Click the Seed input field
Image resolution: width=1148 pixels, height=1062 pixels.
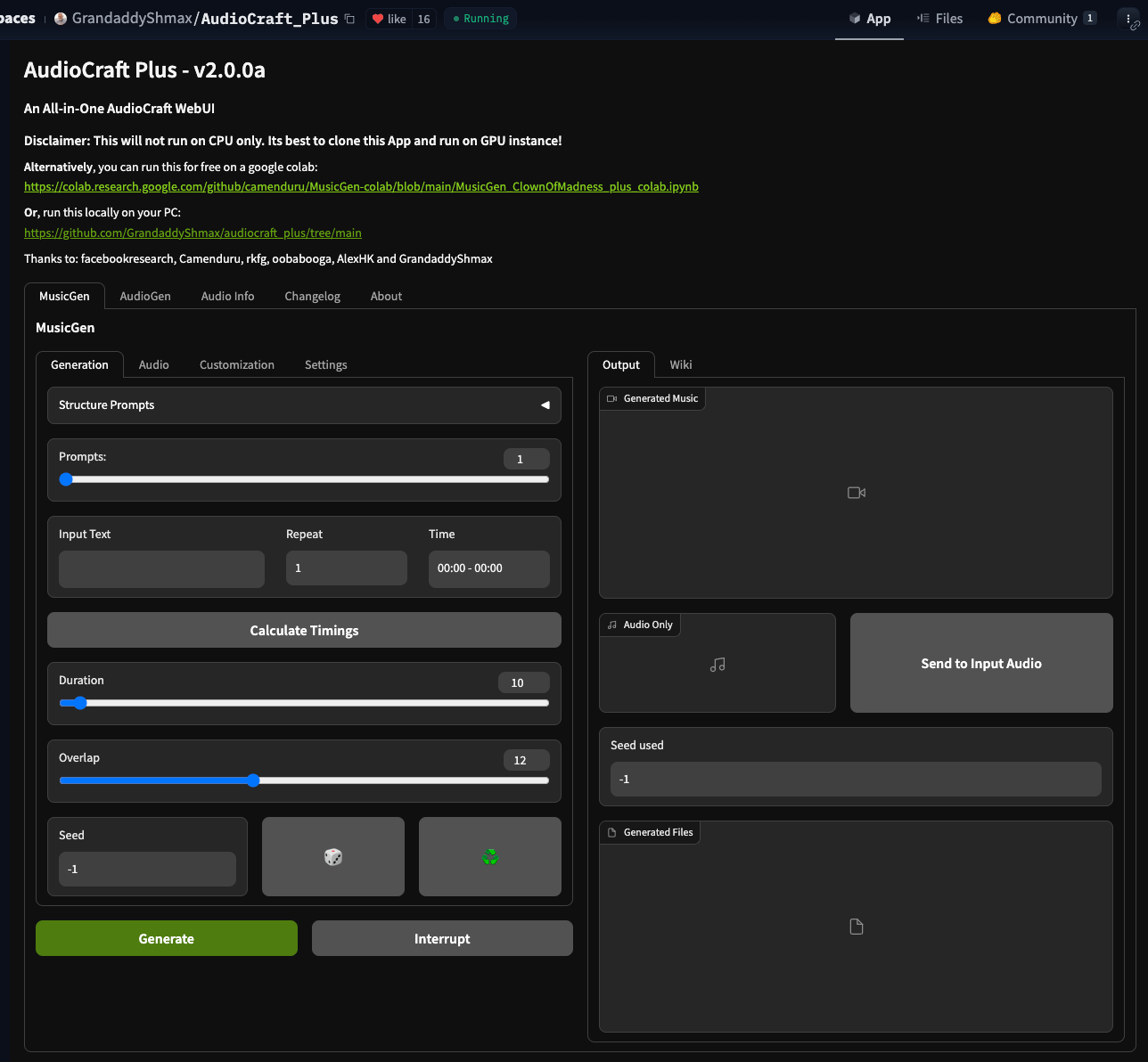[x=147, y=869]
